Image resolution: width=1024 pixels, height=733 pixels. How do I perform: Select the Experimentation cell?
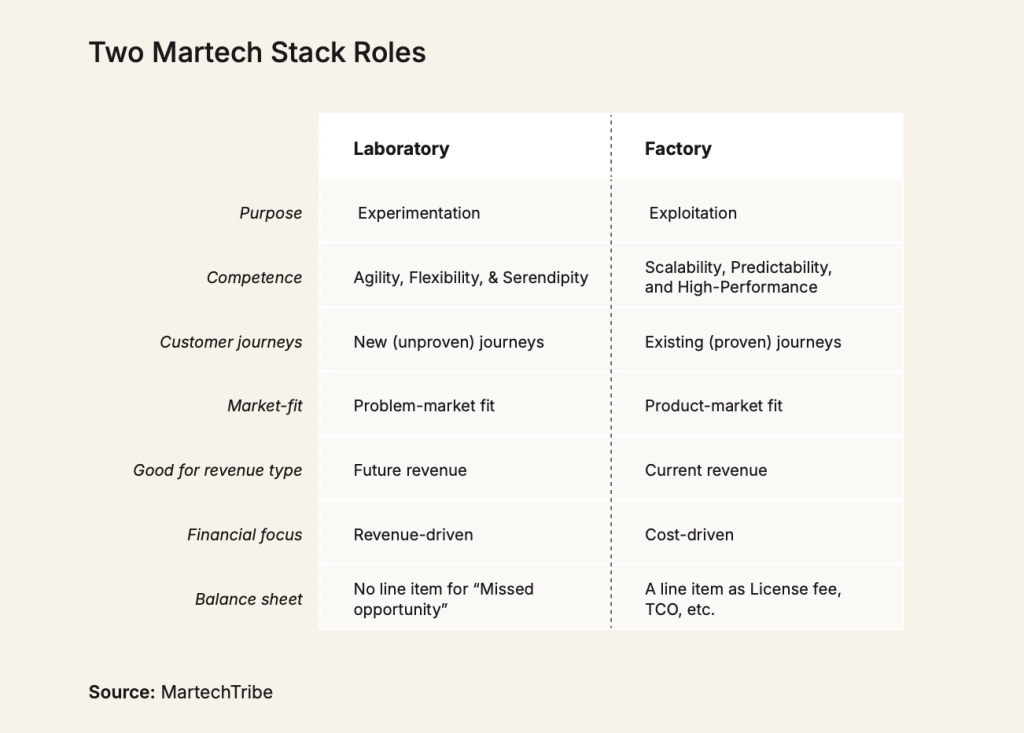(419, 213)
